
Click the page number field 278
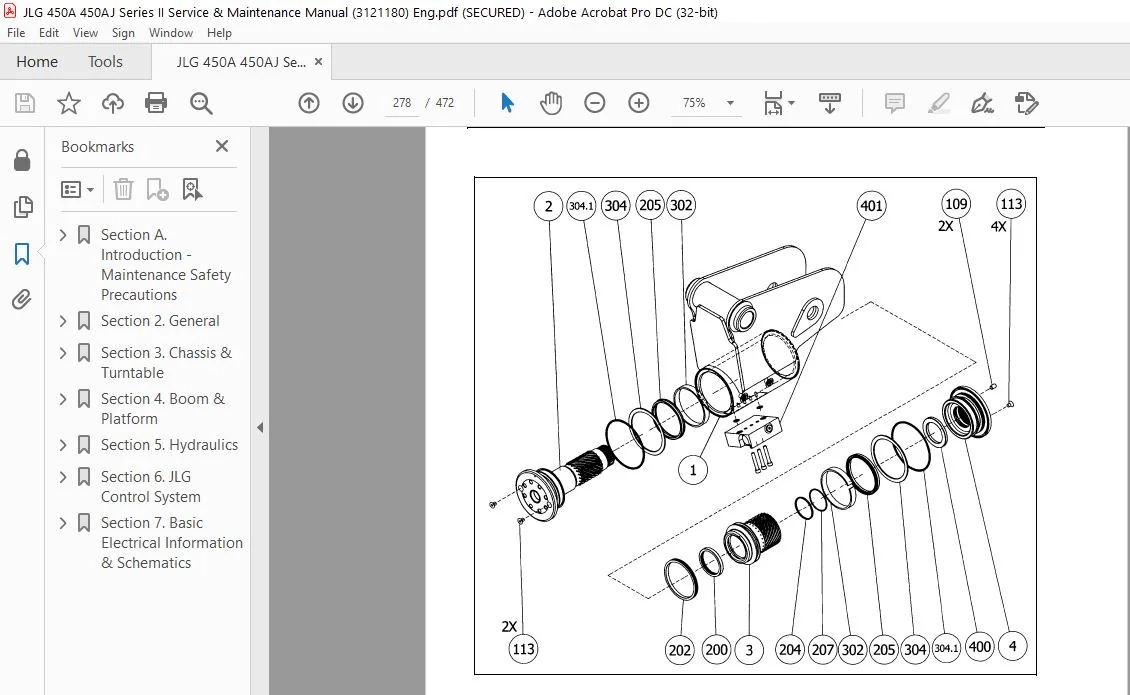(401, 103)
